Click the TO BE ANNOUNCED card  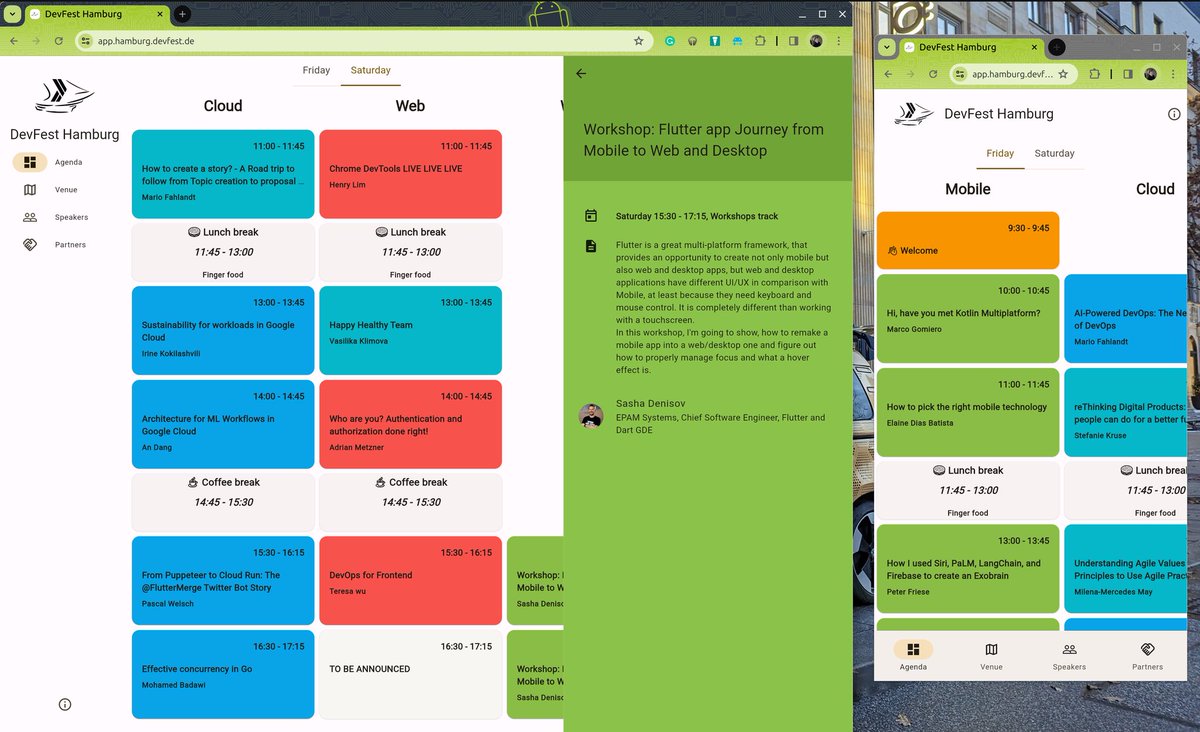point(410,674)
